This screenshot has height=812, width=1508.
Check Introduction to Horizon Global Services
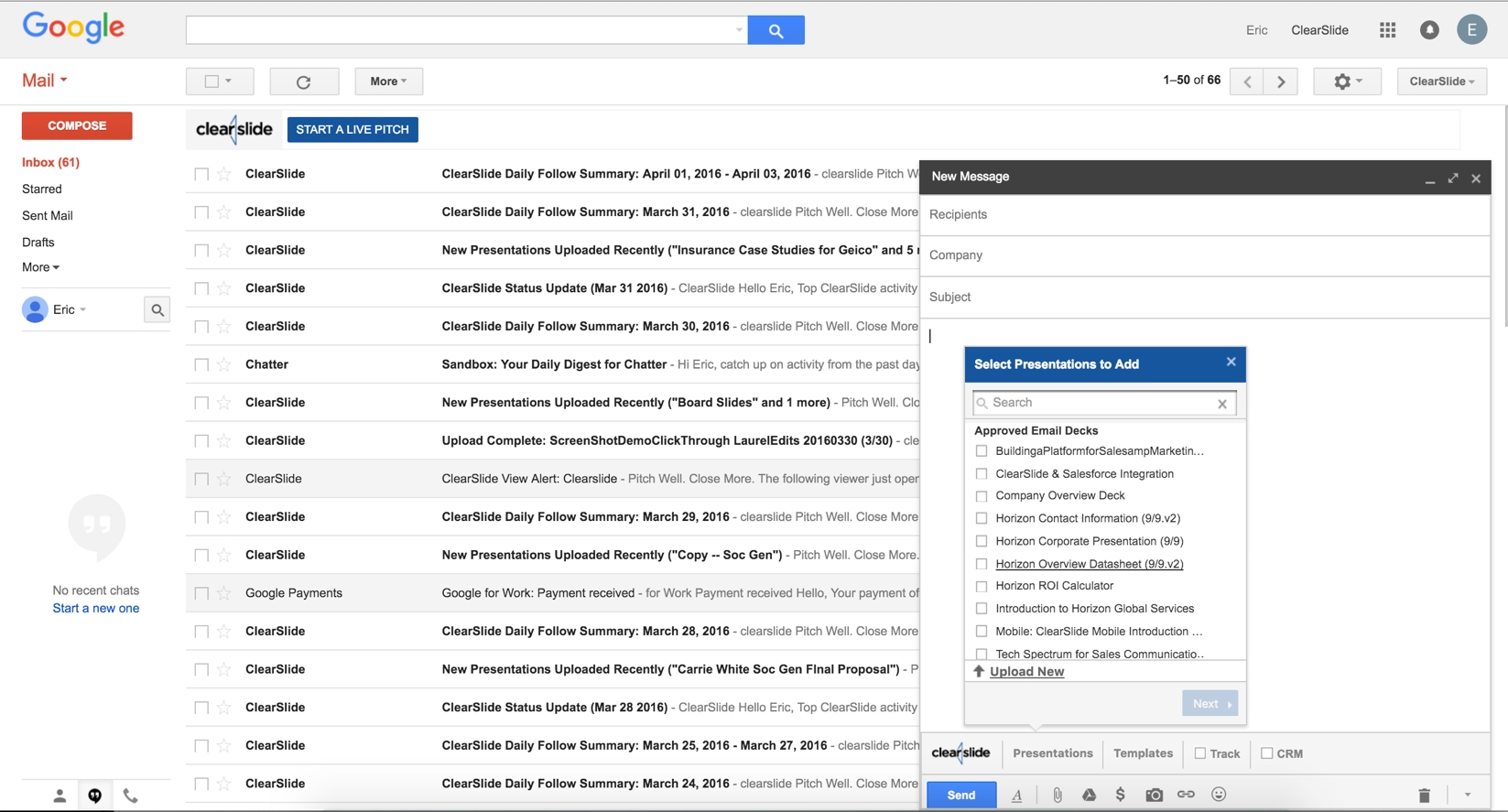[982, 609]
